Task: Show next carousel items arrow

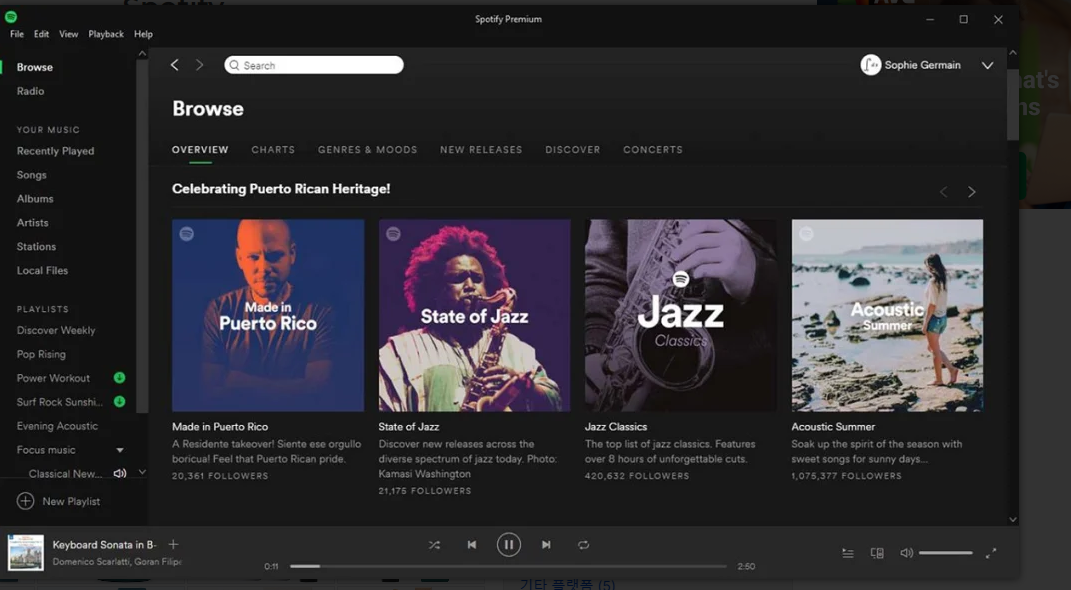Action: pyautogui.click(x=971, y=192)
